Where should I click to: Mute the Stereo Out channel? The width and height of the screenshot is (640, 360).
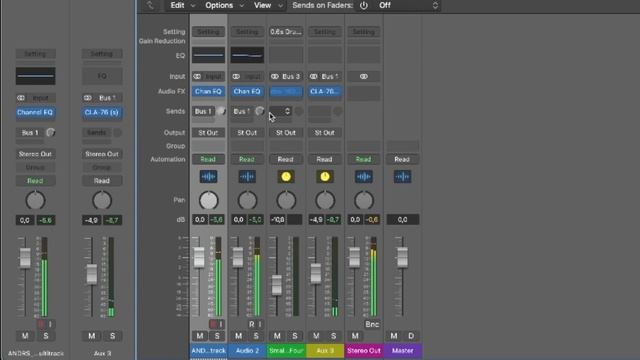pos(355,336)
